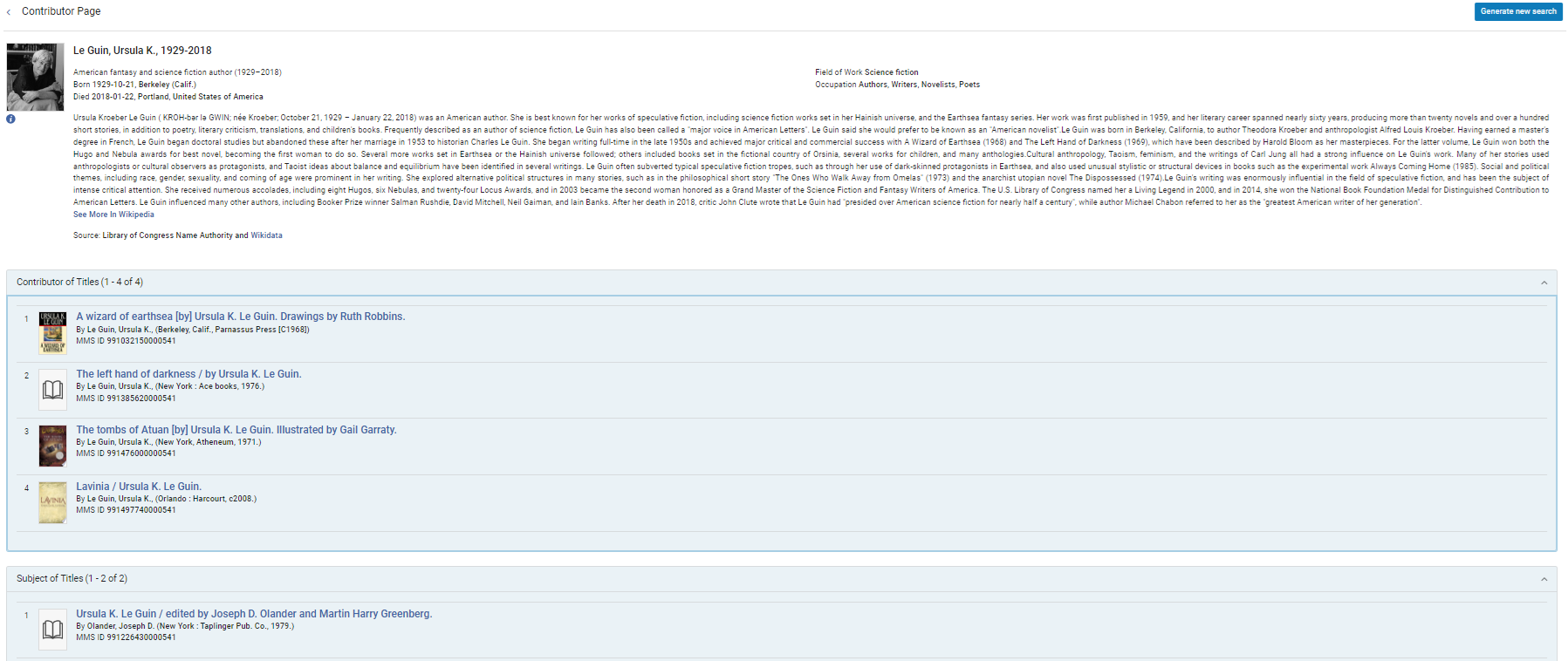The width and height of the screenshot is (1568, 661).
Task: Click the Taplinger Pub. Co., 1979 publication line
Action: tap(185, 626)
